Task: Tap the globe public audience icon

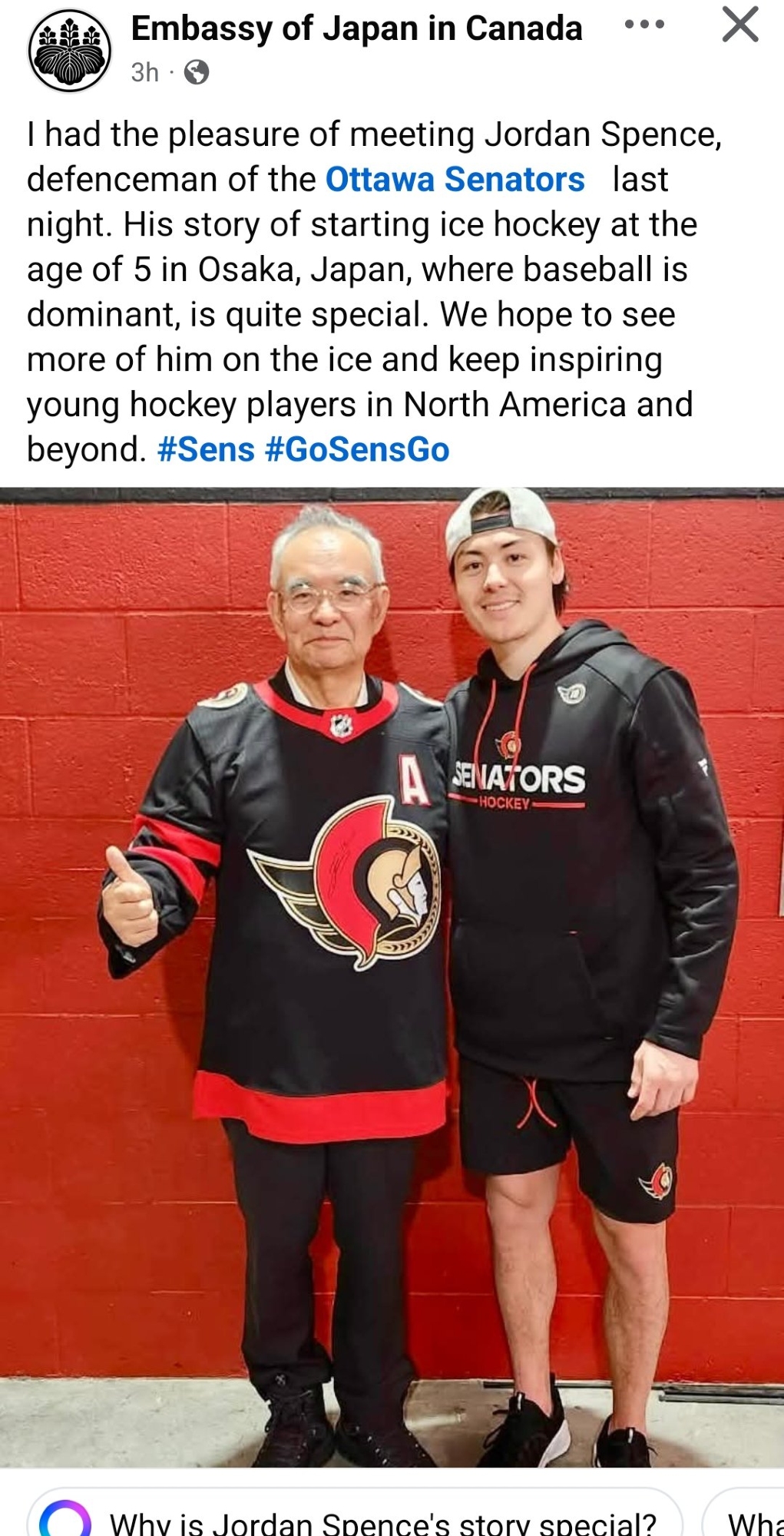Action: point(197,72)
